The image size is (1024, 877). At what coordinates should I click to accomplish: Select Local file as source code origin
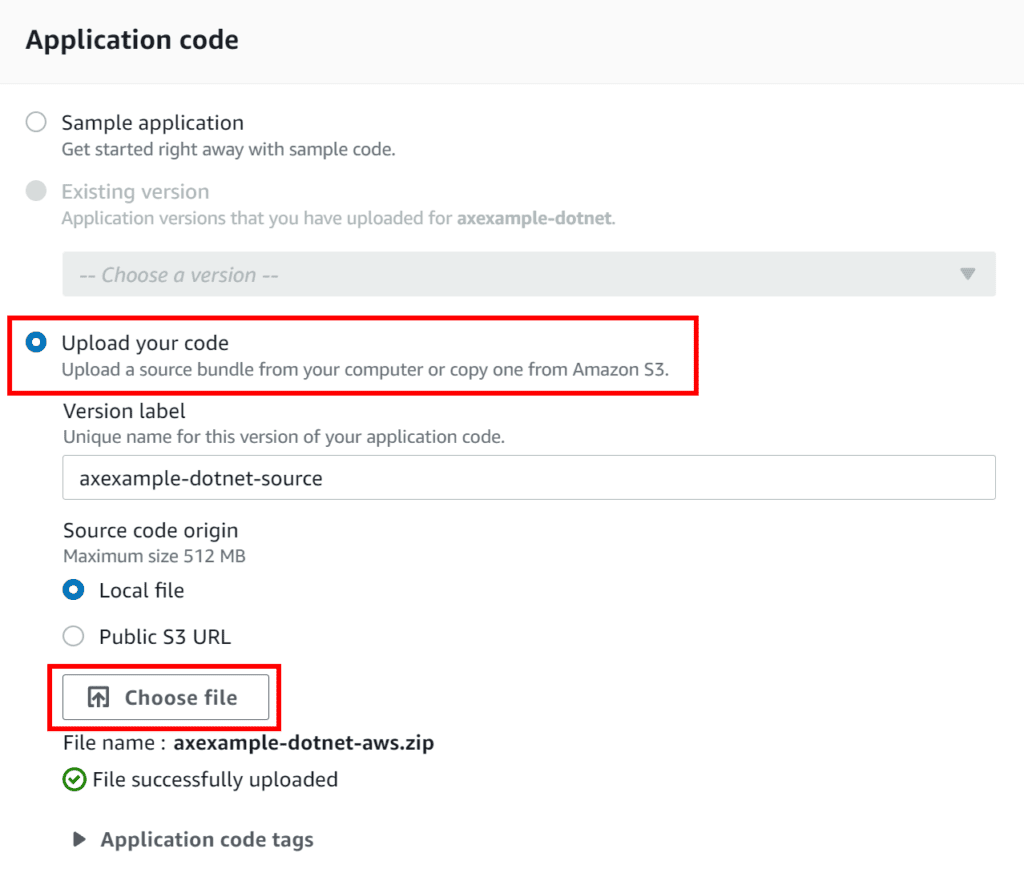[x=73, y=590]
